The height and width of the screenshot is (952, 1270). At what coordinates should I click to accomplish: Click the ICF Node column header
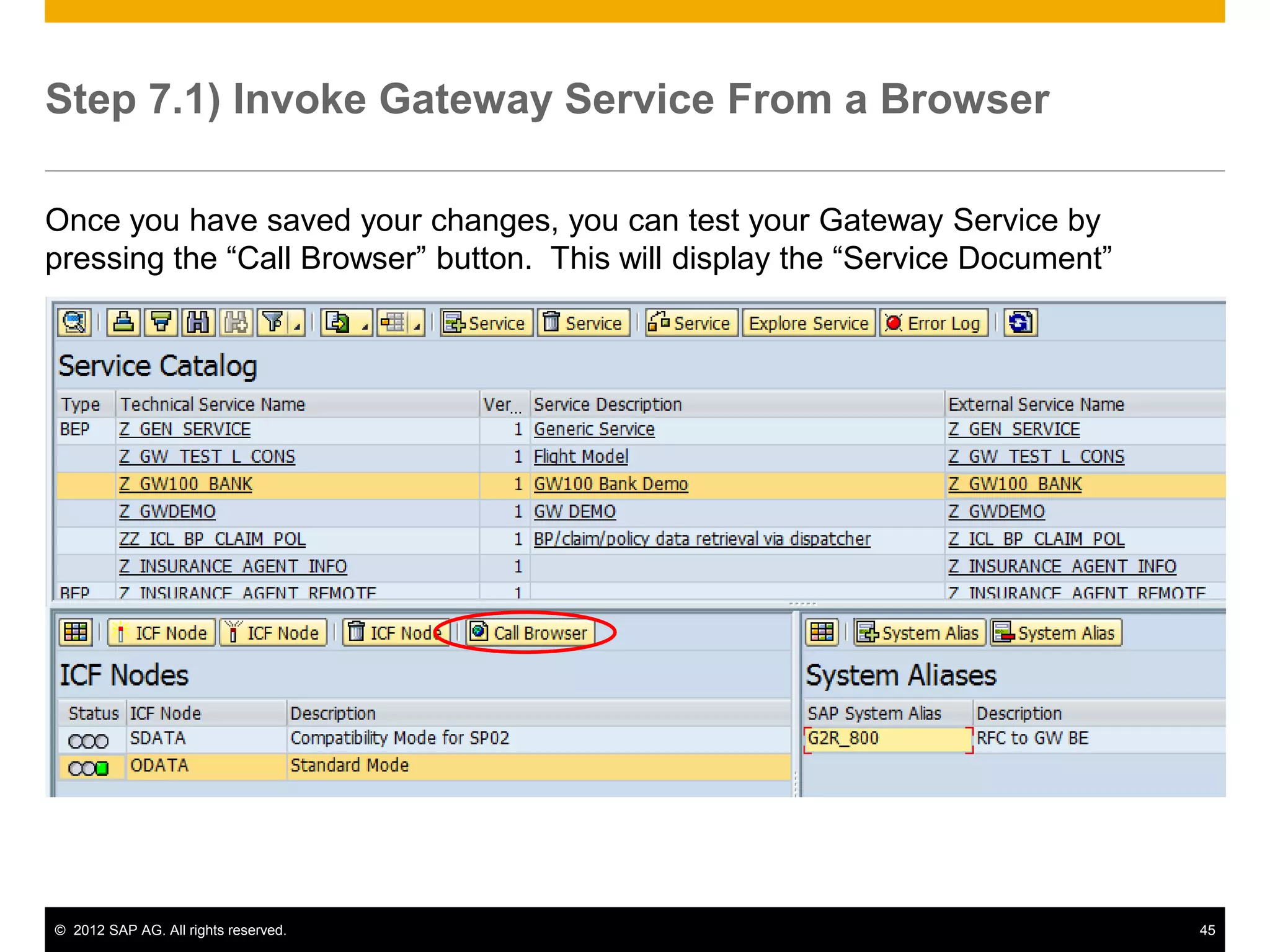tap(206, 713)
